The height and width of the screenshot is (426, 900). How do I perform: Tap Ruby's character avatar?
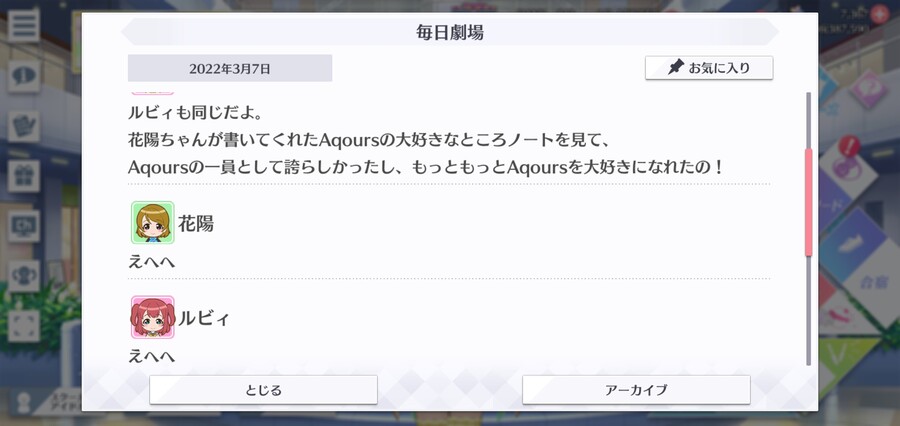153,317
